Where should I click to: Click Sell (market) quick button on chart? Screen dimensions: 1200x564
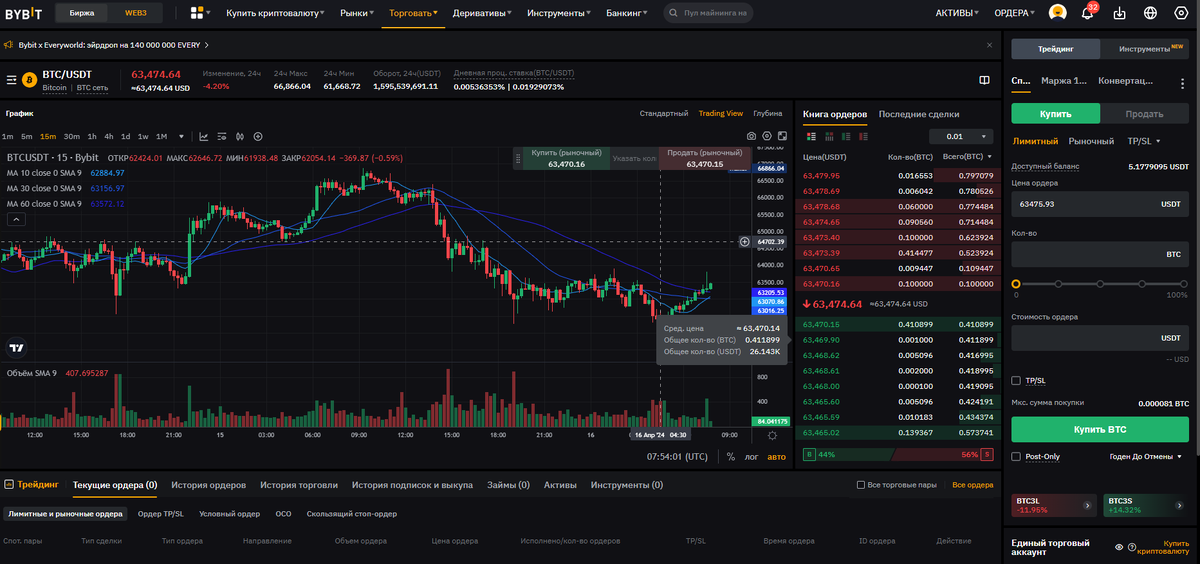pos(704,158)
